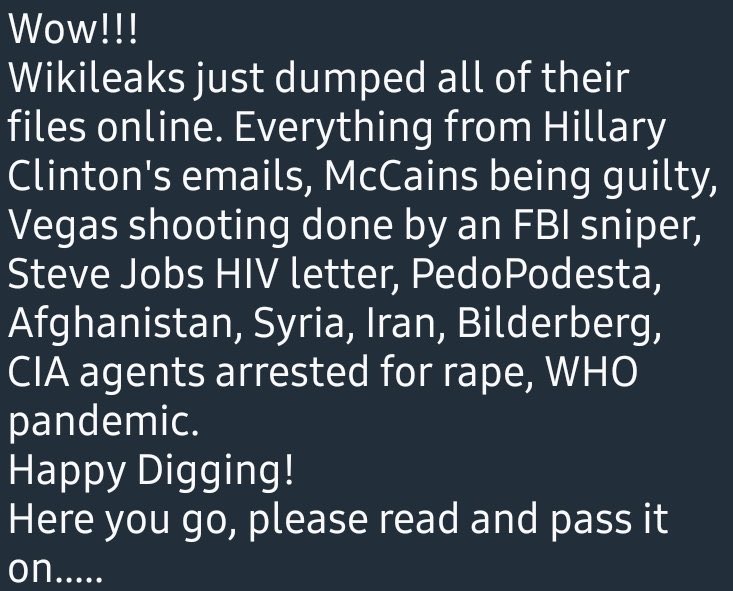The height and width of the screenshot is (591, 733).
Task: Click the words "FBI sniper"
Action: tap(604, 225)
